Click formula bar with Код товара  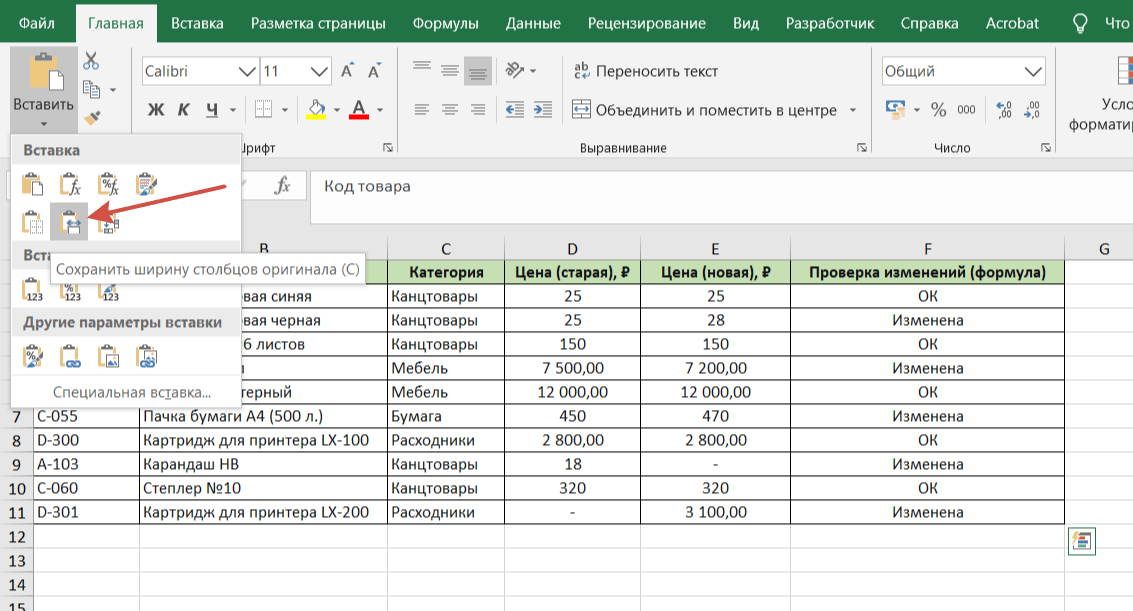pyautogui.click(x=721, y=196)
